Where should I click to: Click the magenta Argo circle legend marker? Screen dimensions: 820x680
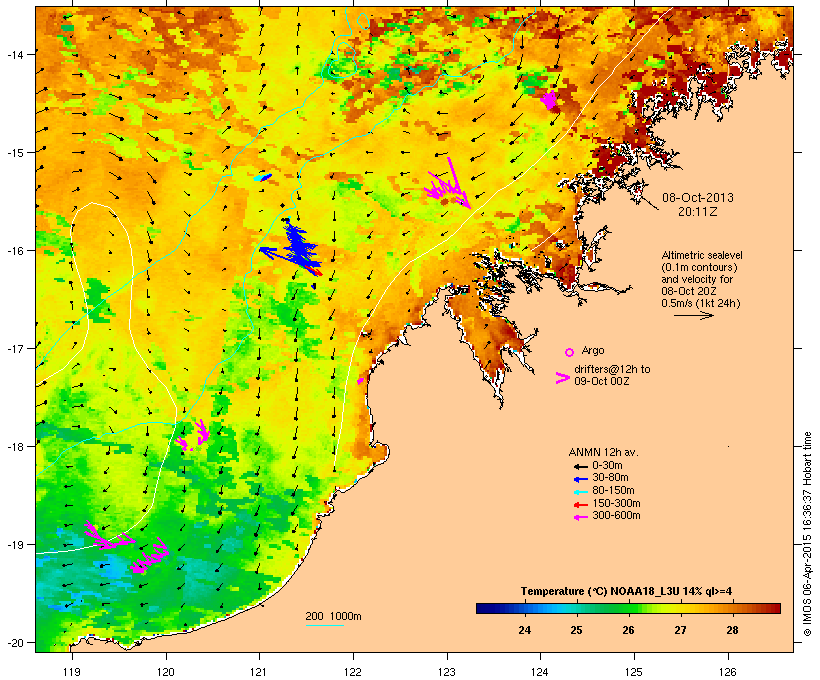click(570, 352)
